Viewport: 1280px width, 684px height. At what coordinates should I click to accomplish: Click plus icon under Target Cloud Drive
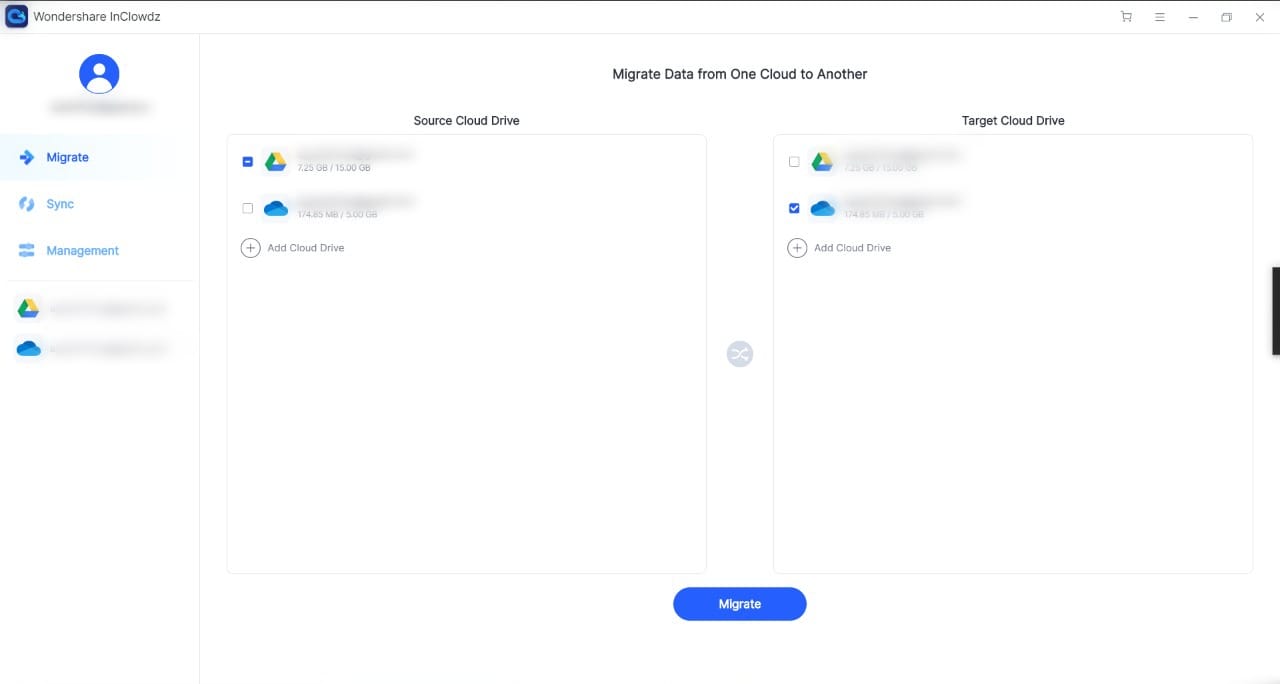point(797,248)
